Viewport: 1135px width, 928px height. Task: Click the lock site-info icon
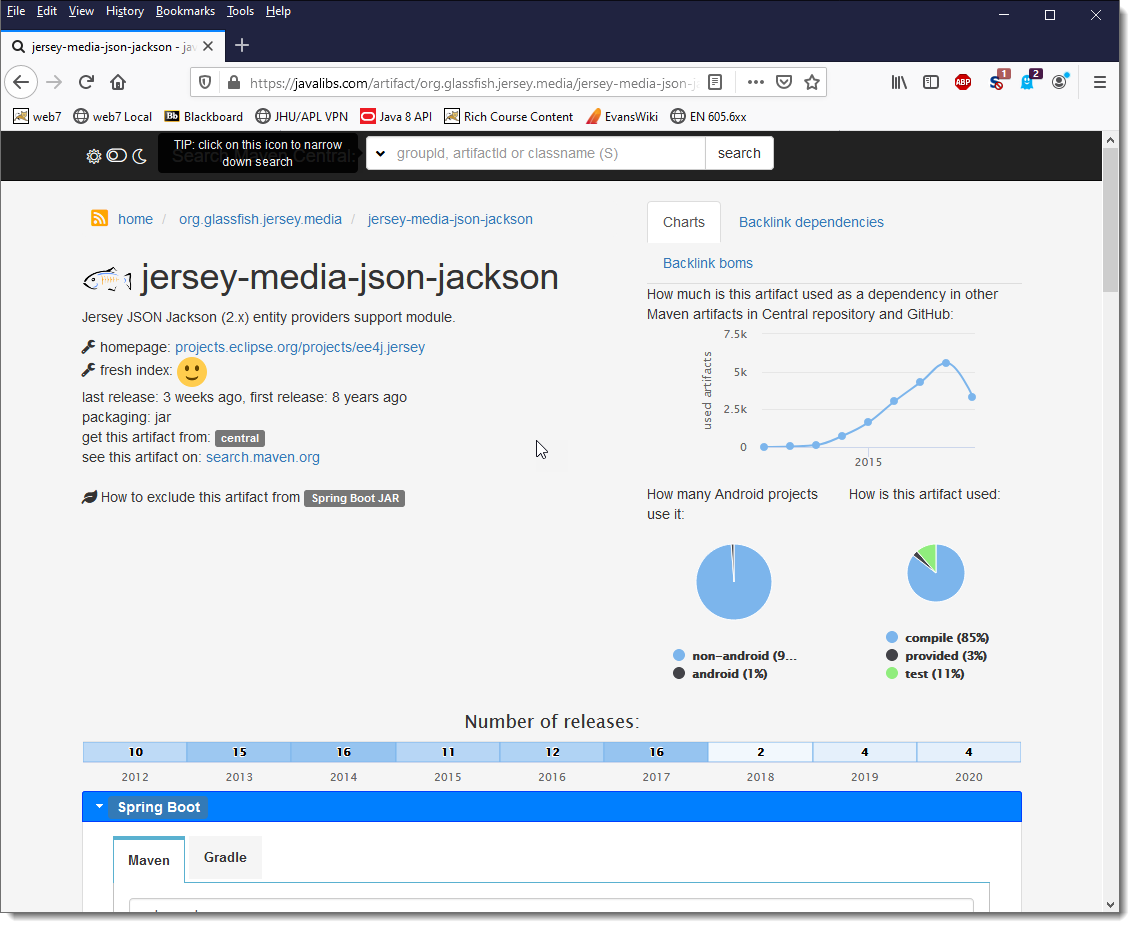[x=234, y=83]
